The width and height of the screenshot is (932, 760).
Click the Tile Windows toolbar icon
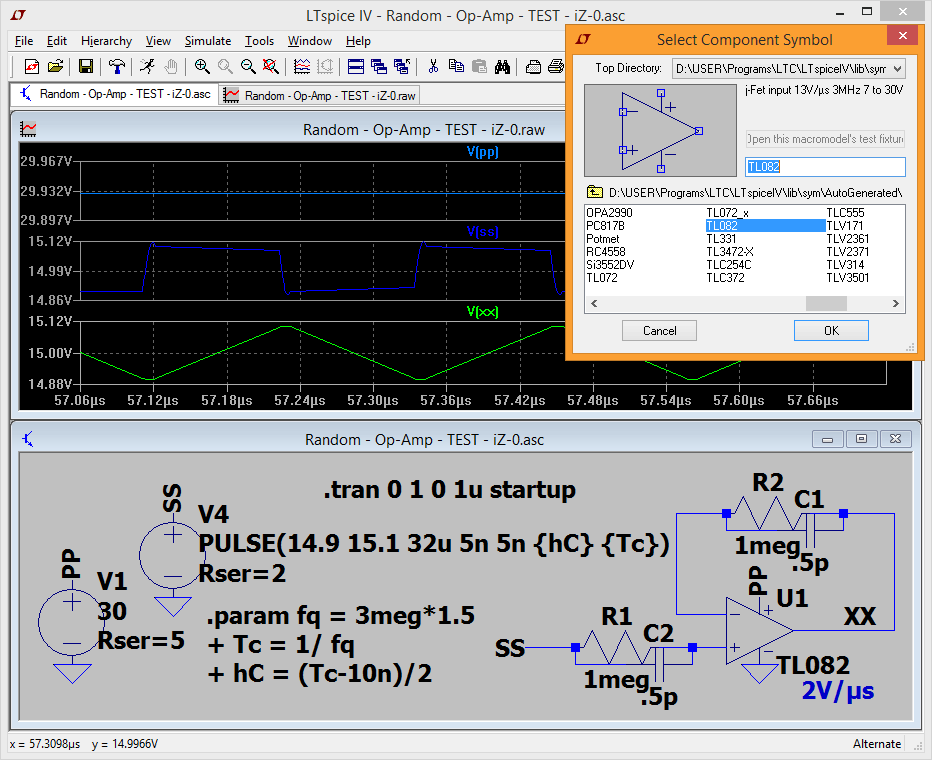tap(355, 67)
